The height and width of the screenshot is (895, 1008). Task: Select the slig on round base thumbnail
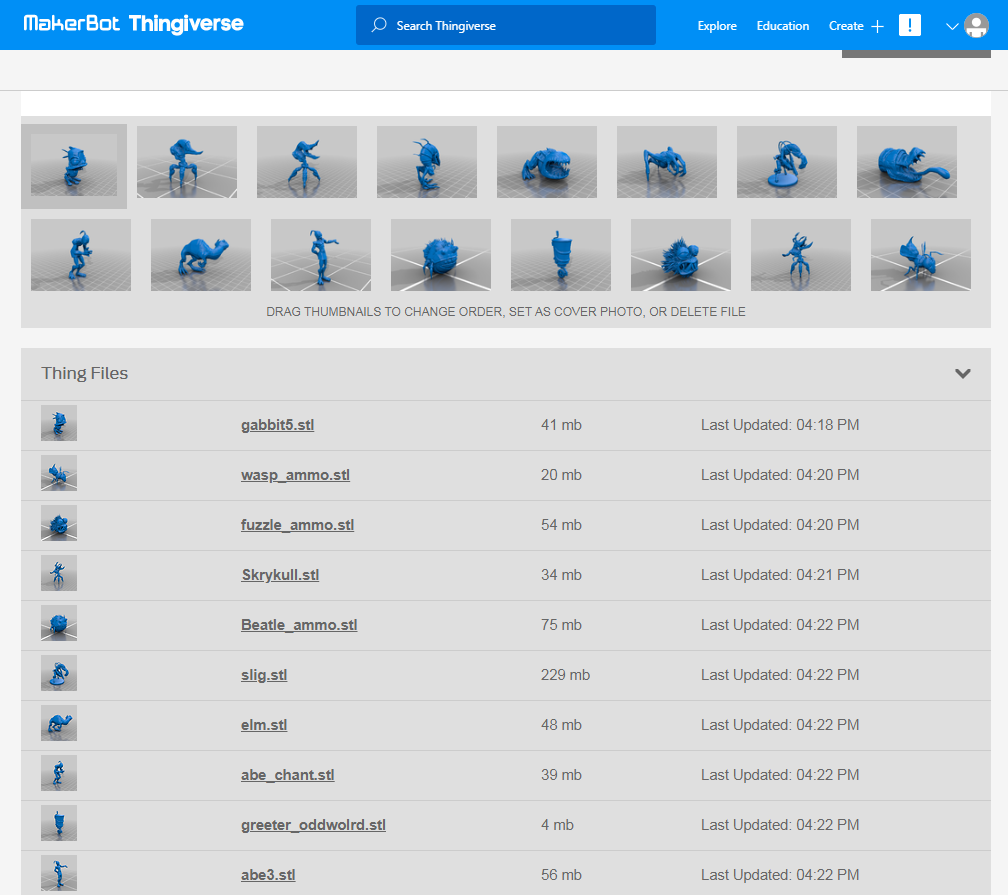point(787,162)
